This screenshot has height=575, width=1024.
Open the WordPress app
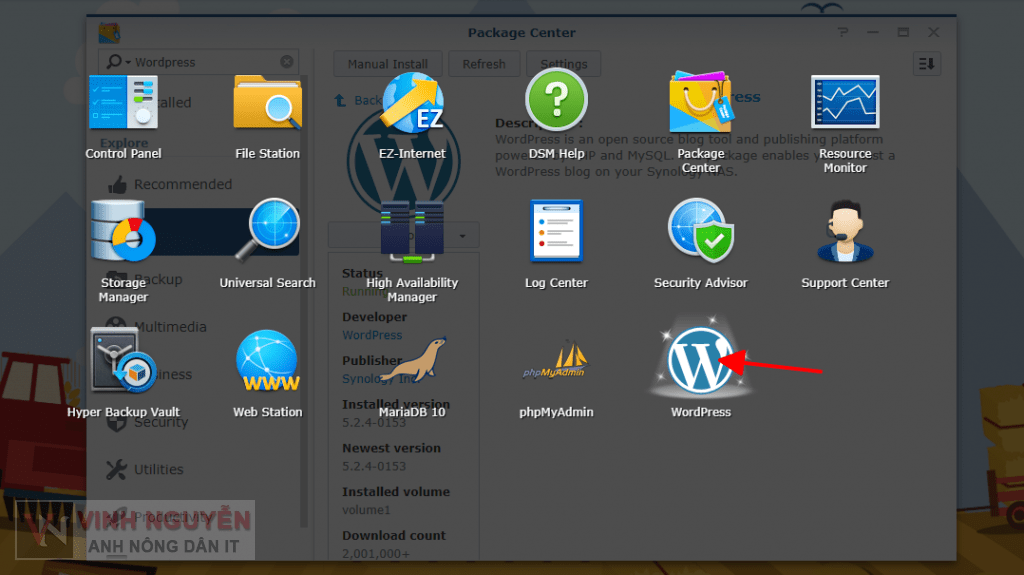click(700, 362)
